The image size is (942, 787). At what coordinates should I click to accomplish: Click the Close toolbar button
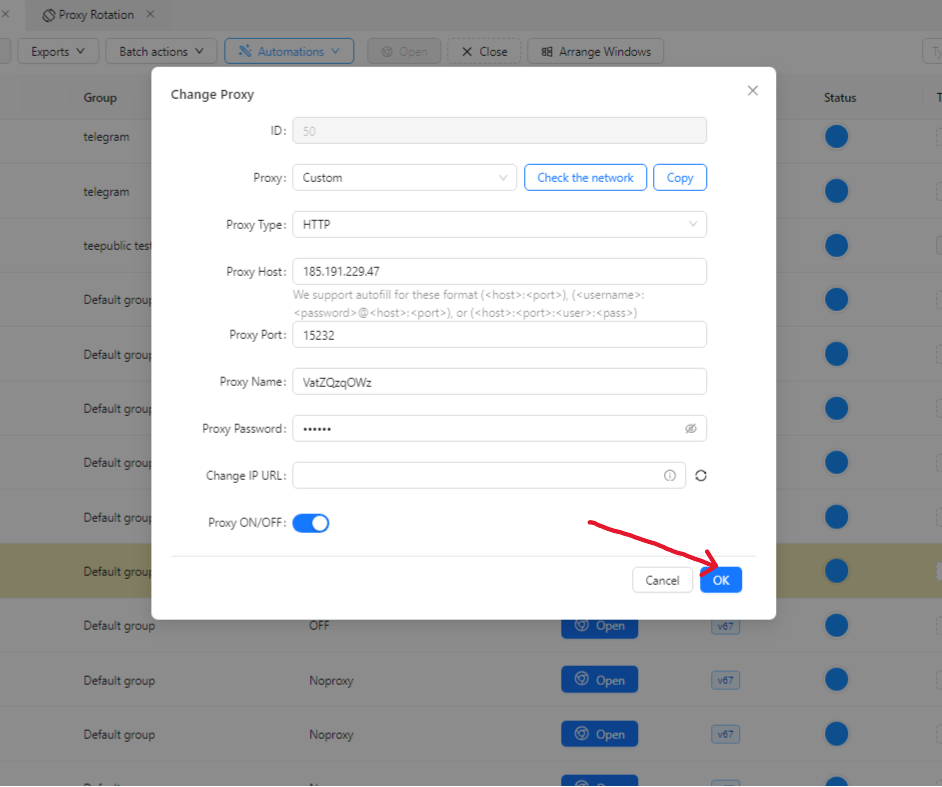pyautogui.click(x=484, y=51)
